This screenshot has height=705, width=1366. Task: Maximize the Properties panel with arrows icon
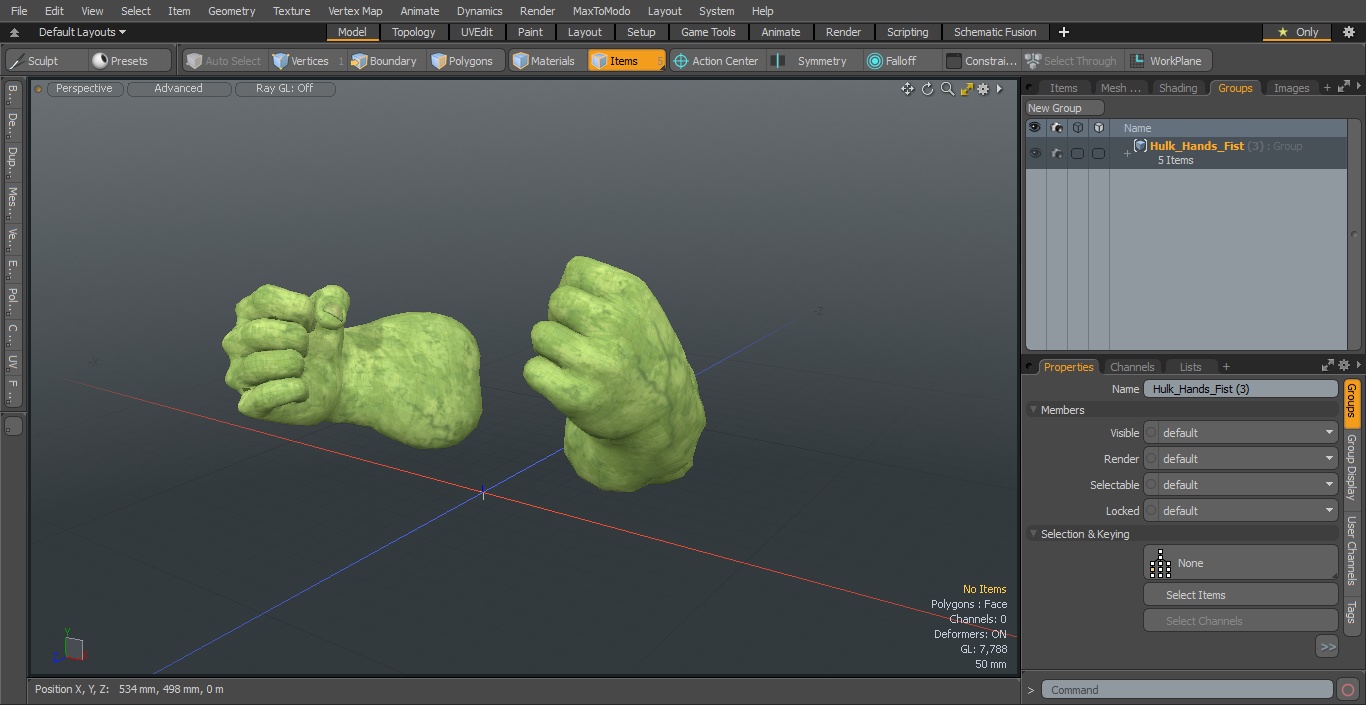[x=1327, y=366]
